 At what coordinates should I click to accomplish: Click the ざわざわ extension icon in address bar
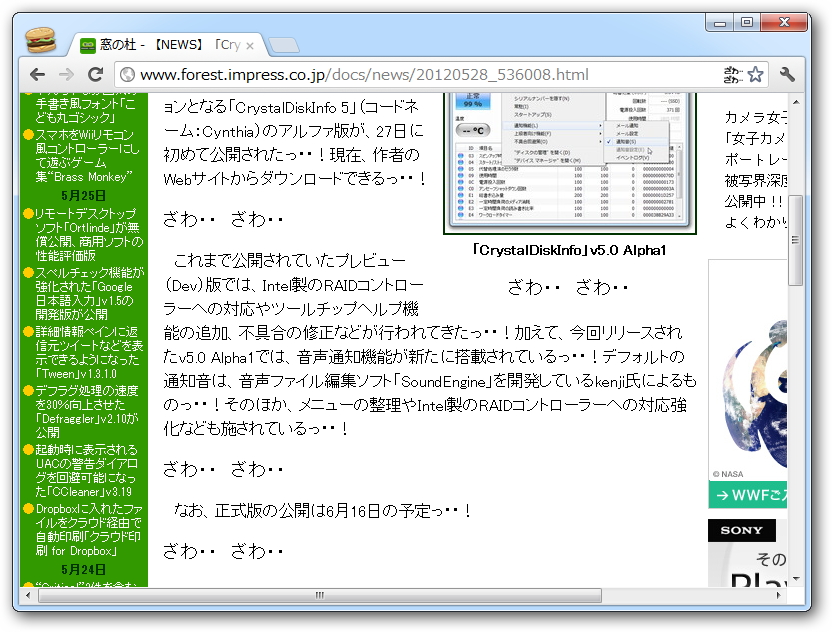pos(733,74)
